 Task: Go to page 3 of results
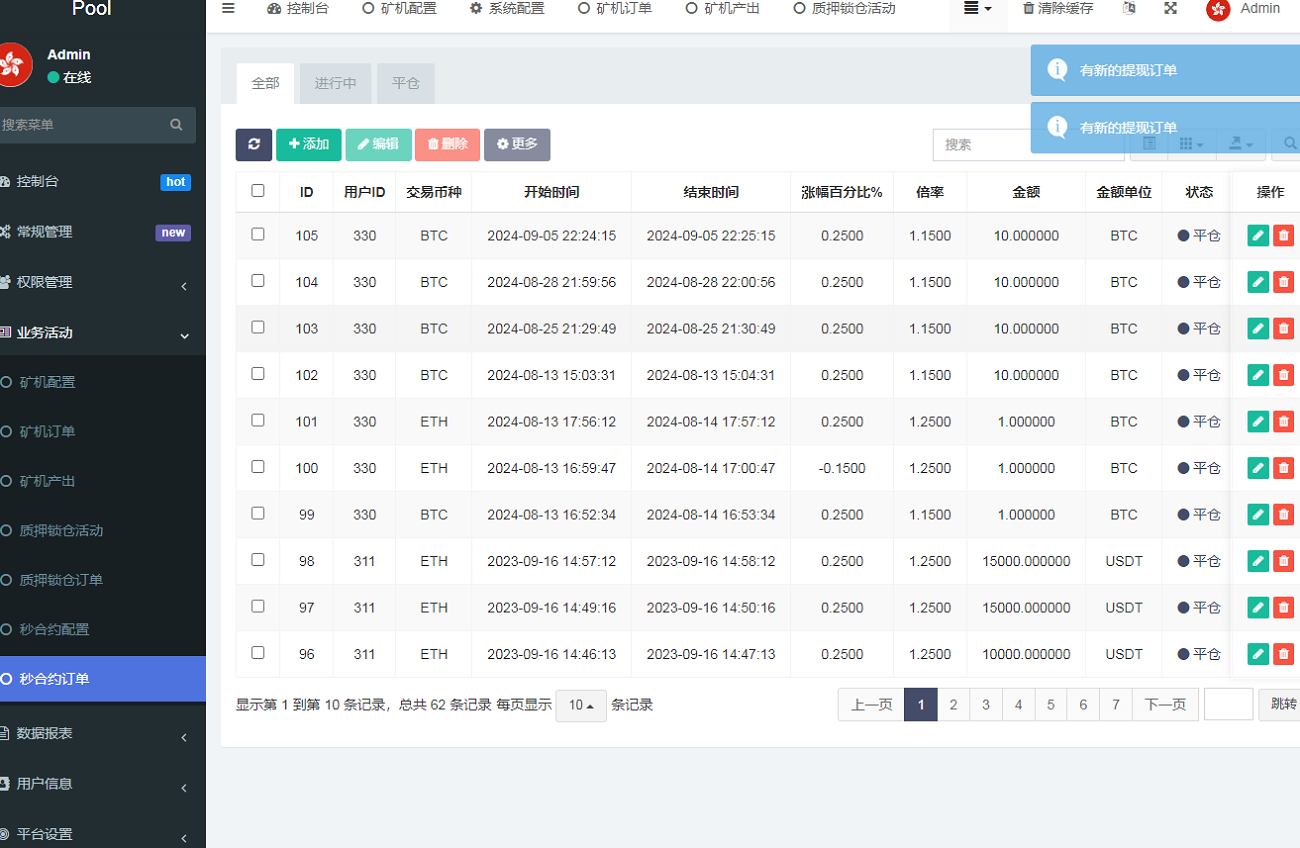(x=986, y=705)
